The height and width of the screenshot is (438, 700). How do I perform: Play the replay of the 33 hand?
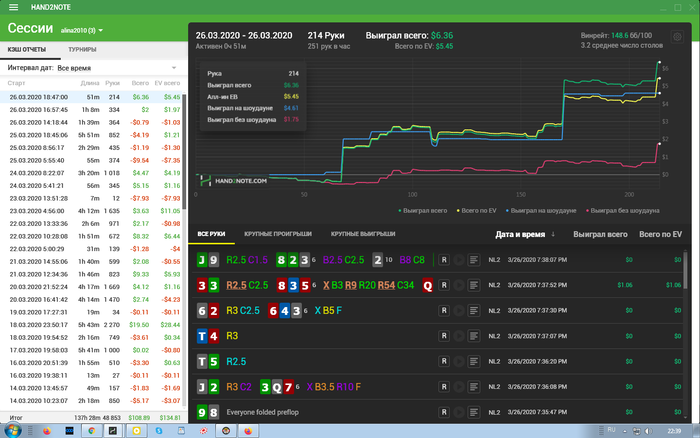pyautogui.click(x=459, y=285)
